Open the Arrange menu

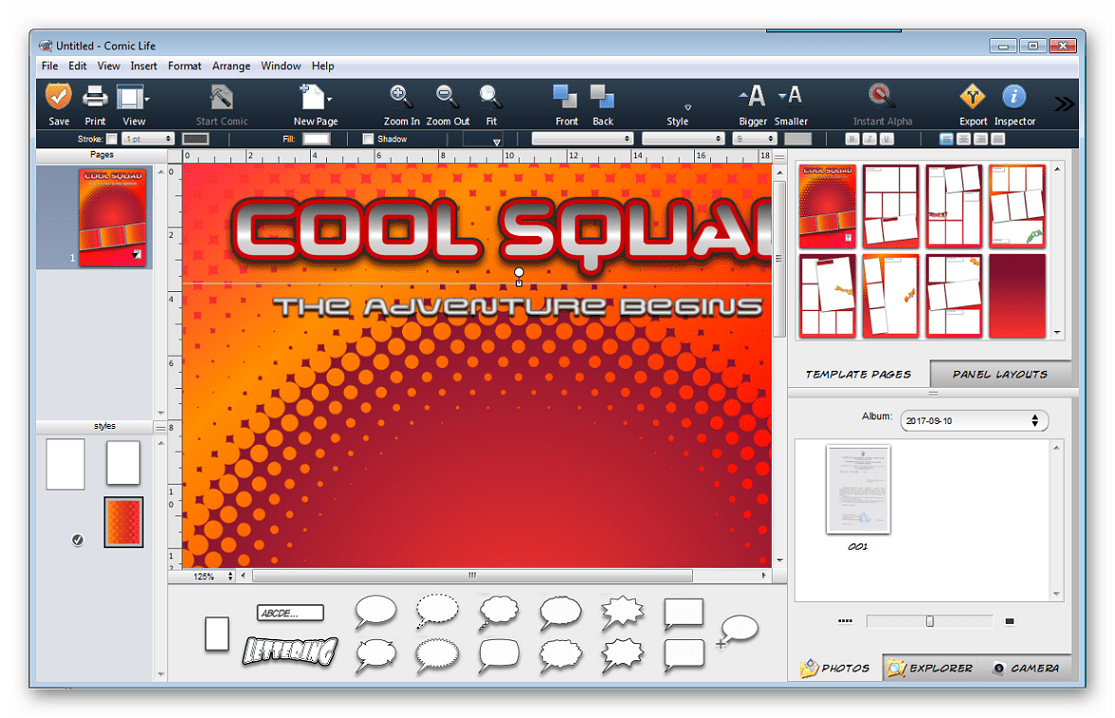(x=231, y=66)
